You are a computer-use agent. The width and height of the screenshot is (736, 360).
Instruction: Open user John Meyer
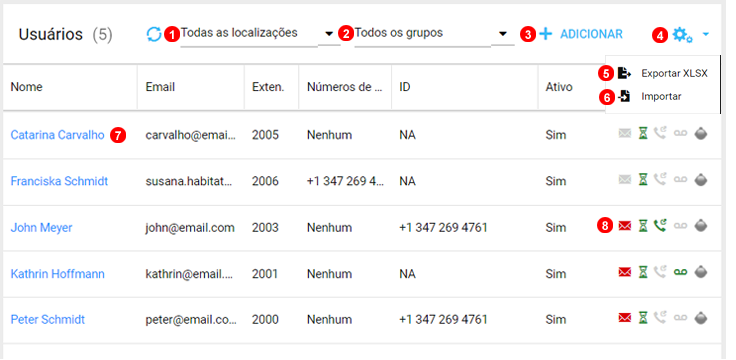point(41,228)
